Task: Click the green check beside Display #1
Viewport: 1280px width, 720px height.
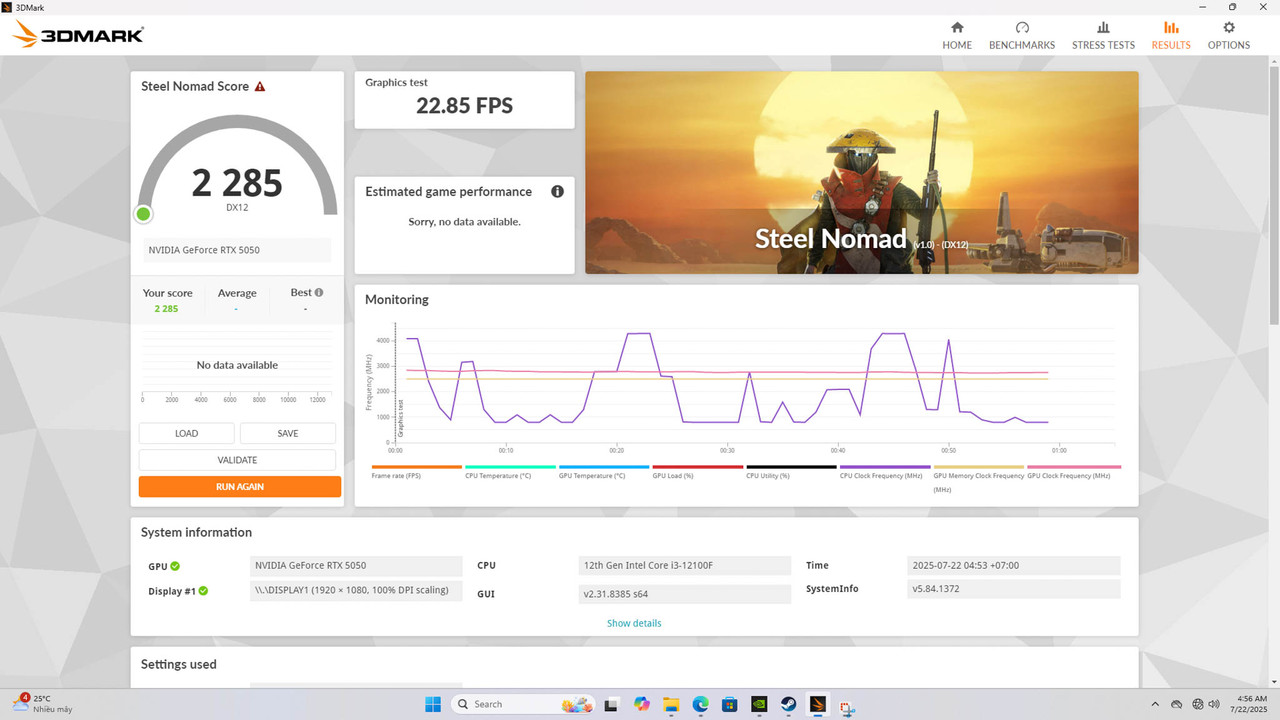Action: click(x=203, y=591)
